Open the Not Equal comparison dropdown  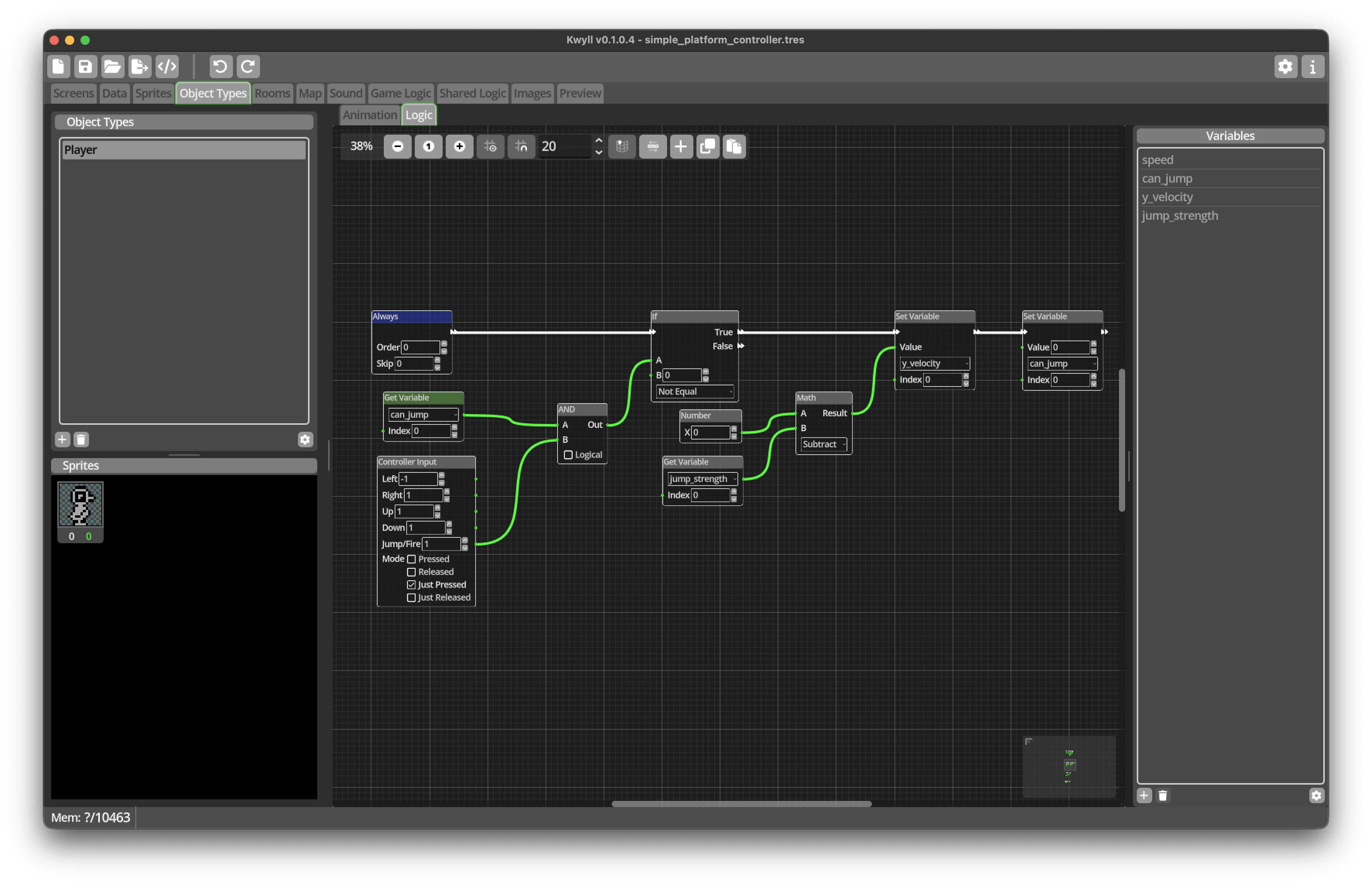(x=695, y=391)
